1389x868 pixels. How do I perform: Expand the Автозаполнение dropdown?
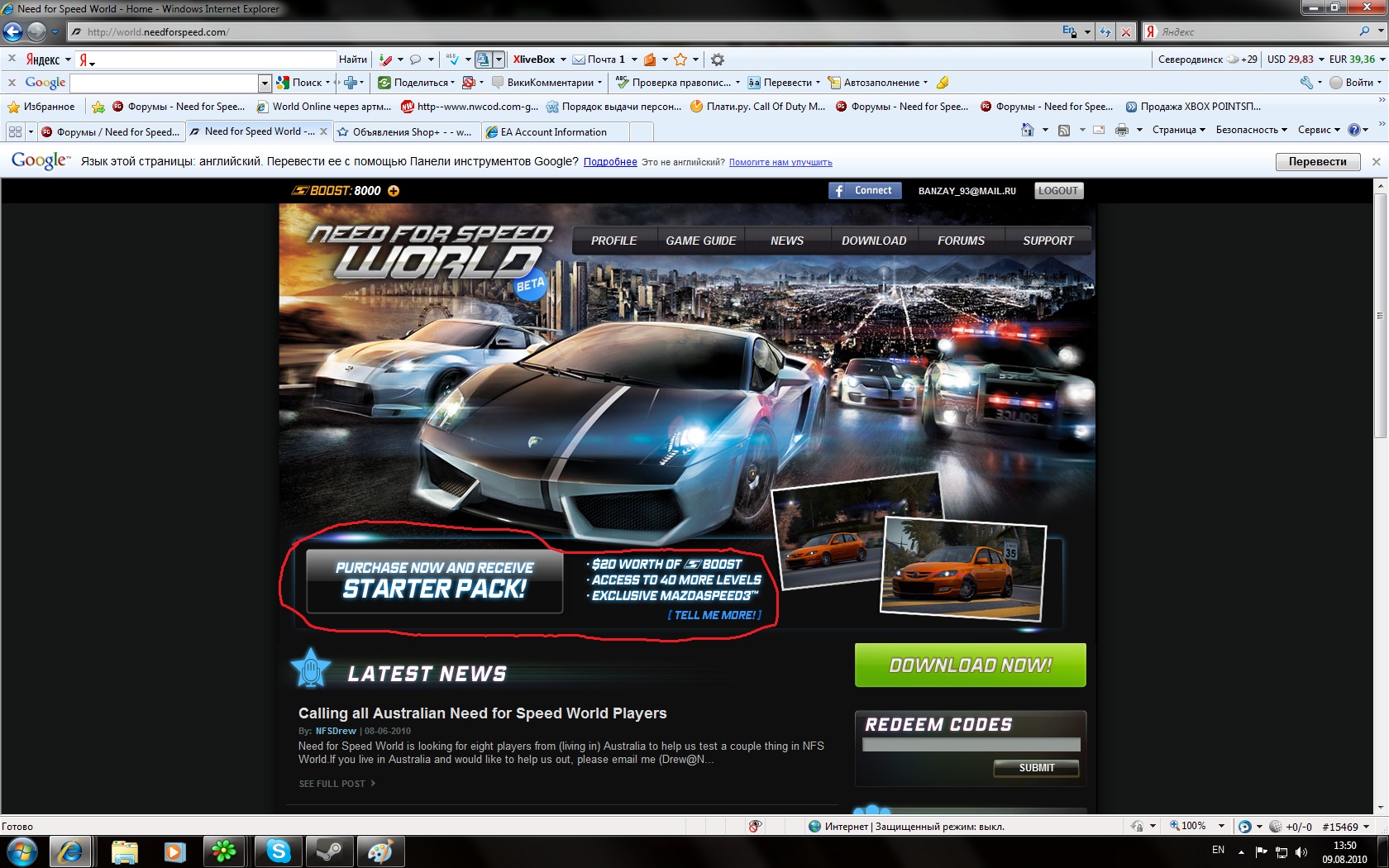tap(925, 83)
